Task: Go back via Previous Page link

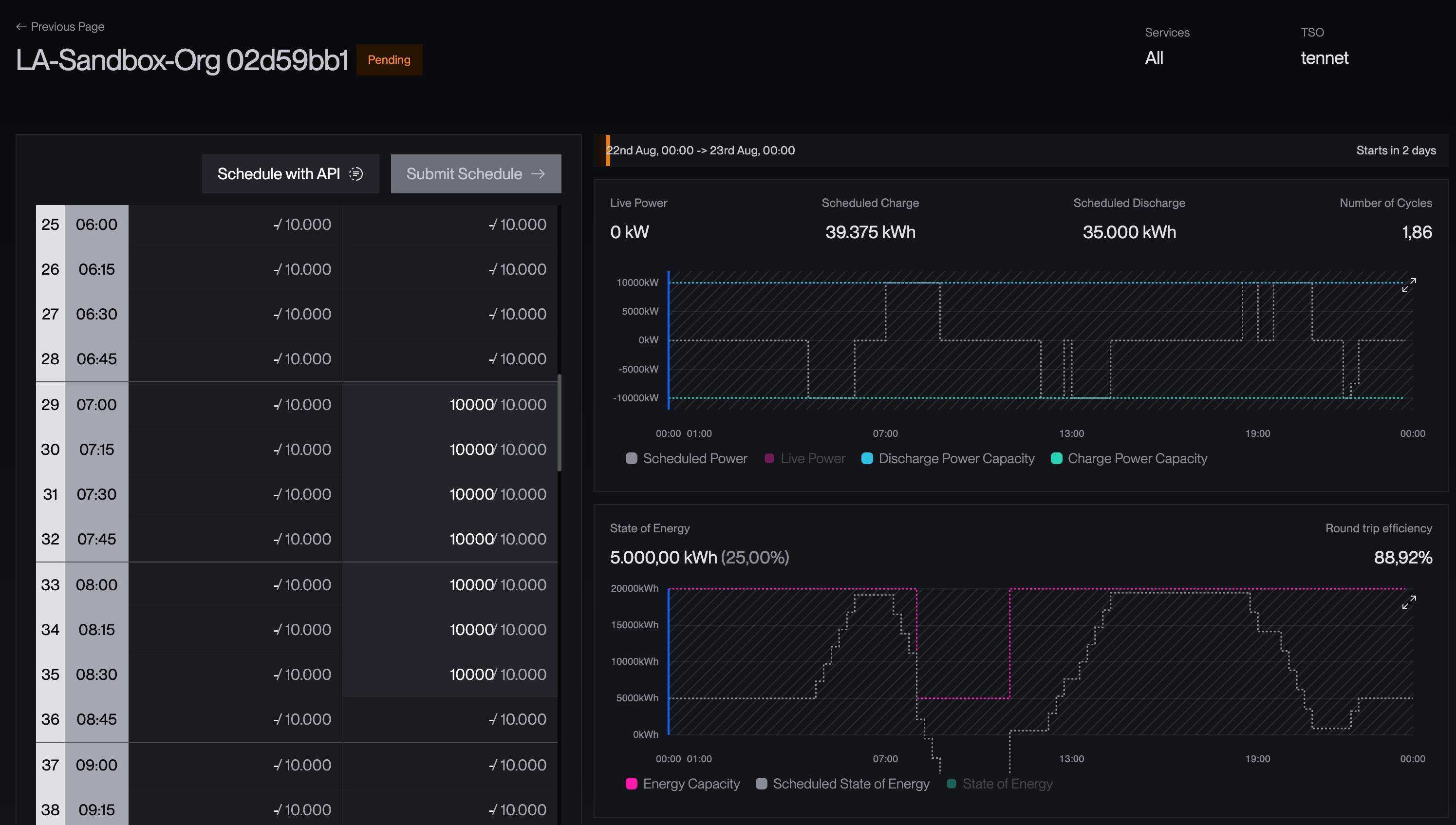Action: (60, 27)
